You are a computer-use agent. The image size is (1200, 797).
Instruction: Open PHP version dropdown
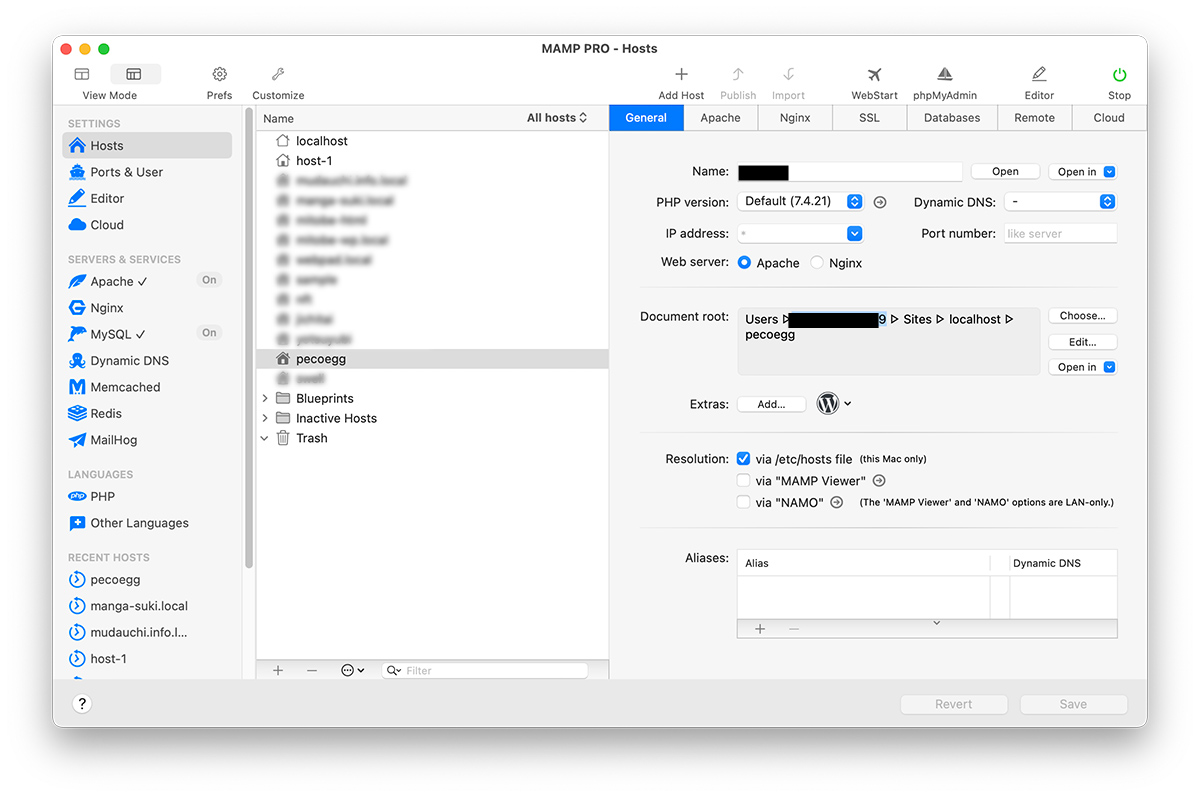point(800,202)
